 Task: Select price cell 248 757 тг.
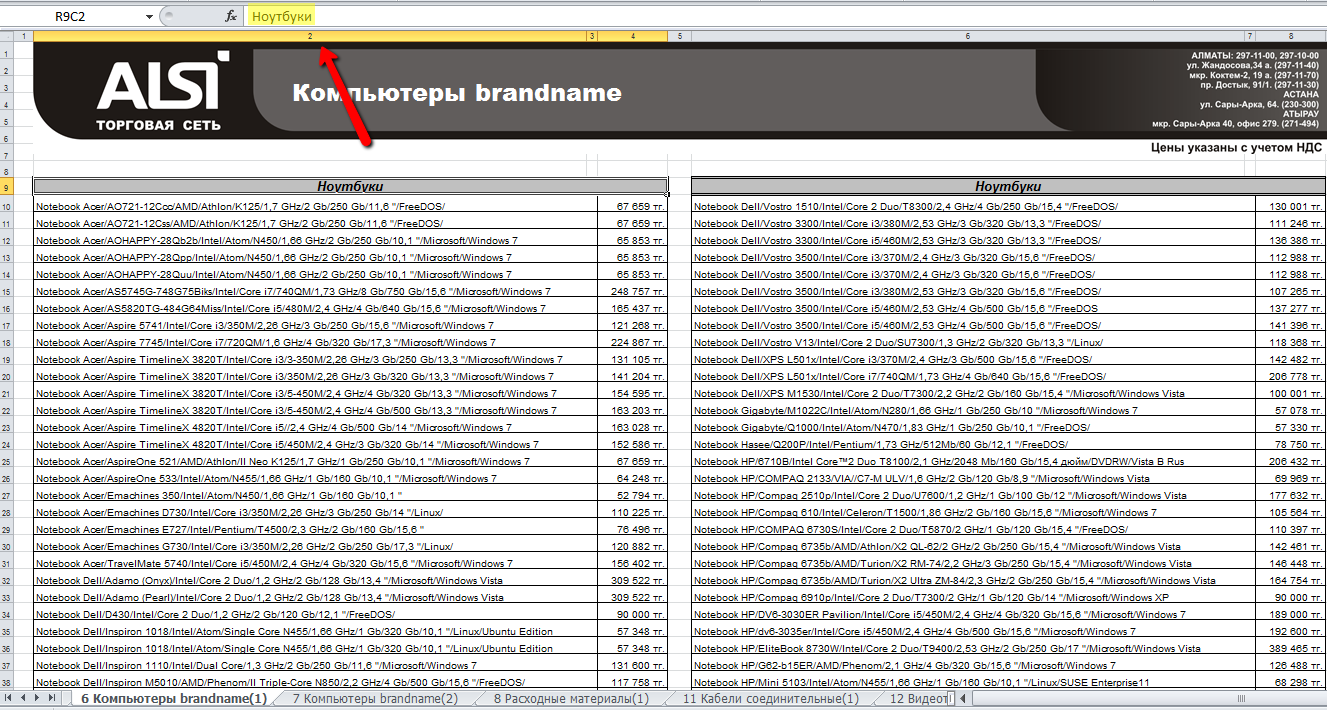(x=632, y=291)
